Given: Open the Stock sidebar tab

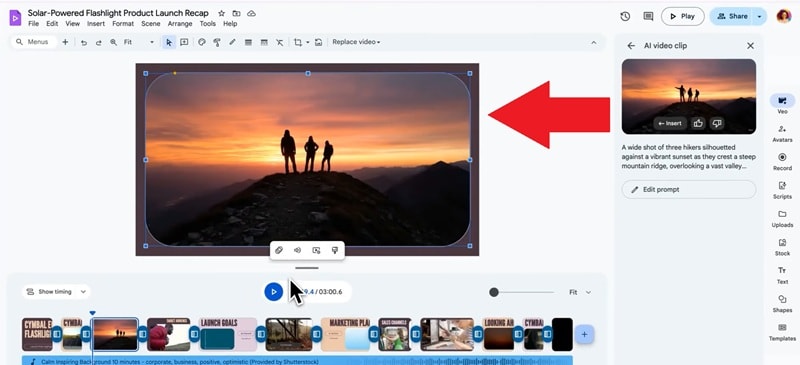Looking at the screenshot, I should (782, 247).
